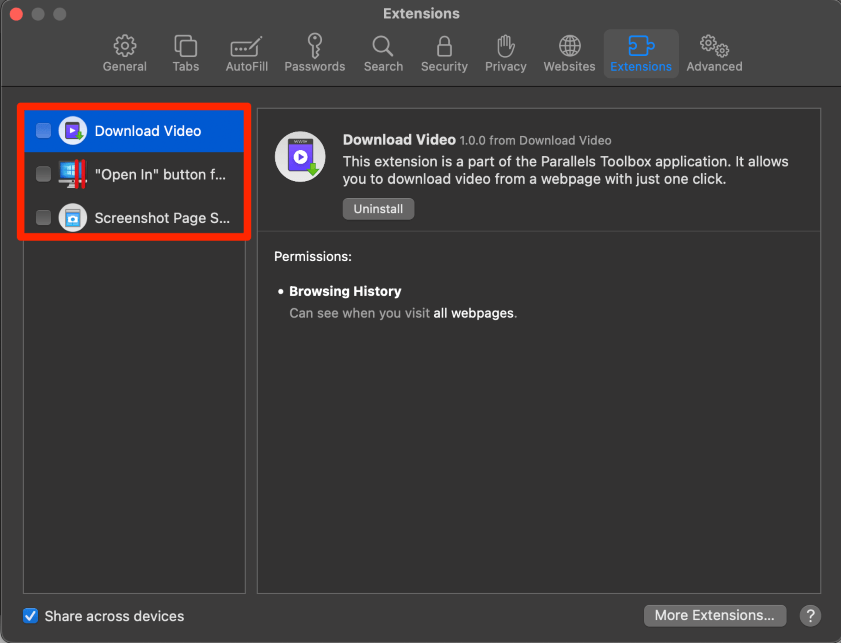Image resolution: width=841 pixels, height=643 pixels.
Task: Click the Parallels "Open In" extension icon
Action: point(72,174)
